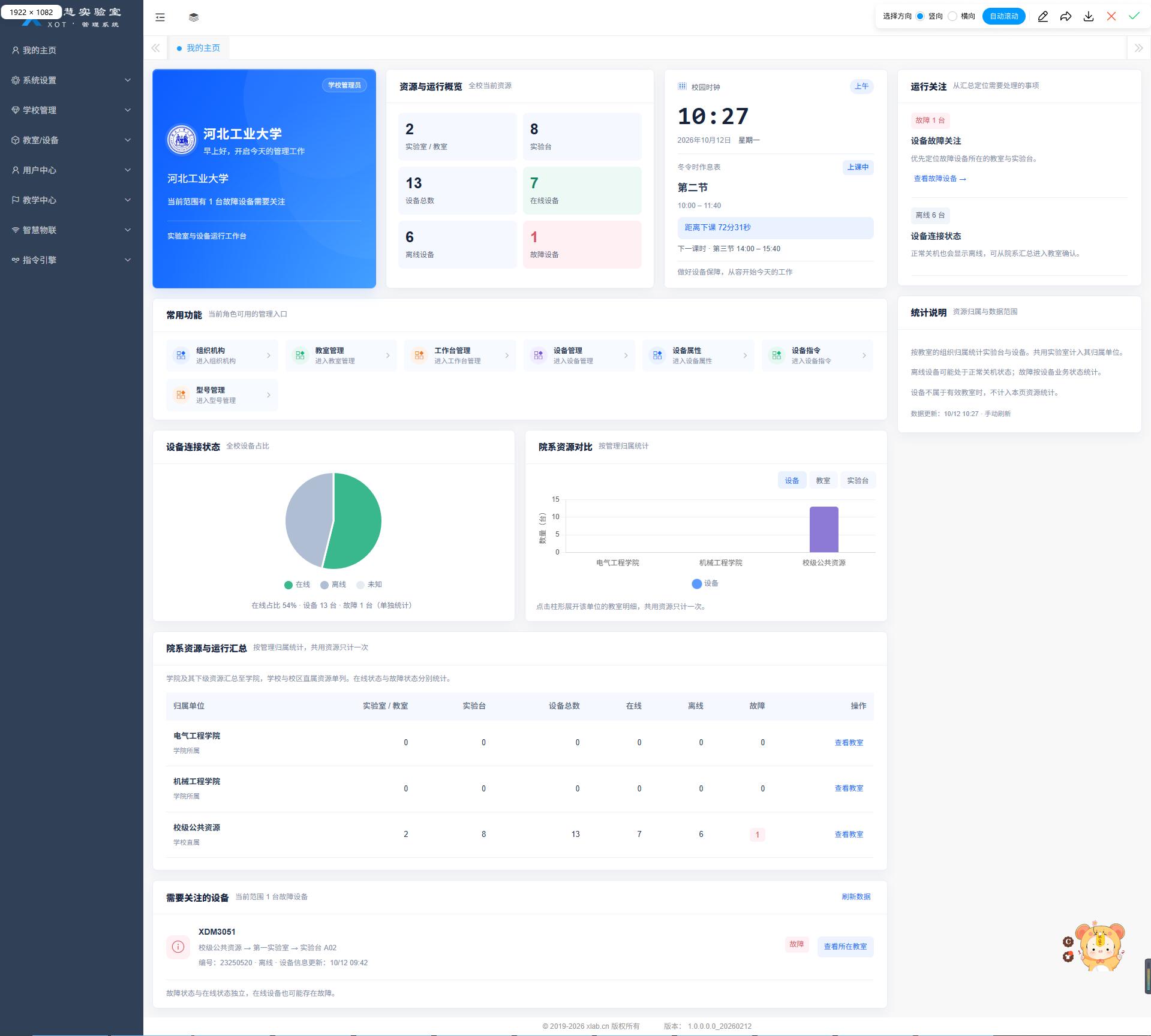The width and height of the screenshot is (1151, 1036).
Task: Click the purple 校级公共资源 bar in chart
Action: pyautogui.click(x=824, y=529)
